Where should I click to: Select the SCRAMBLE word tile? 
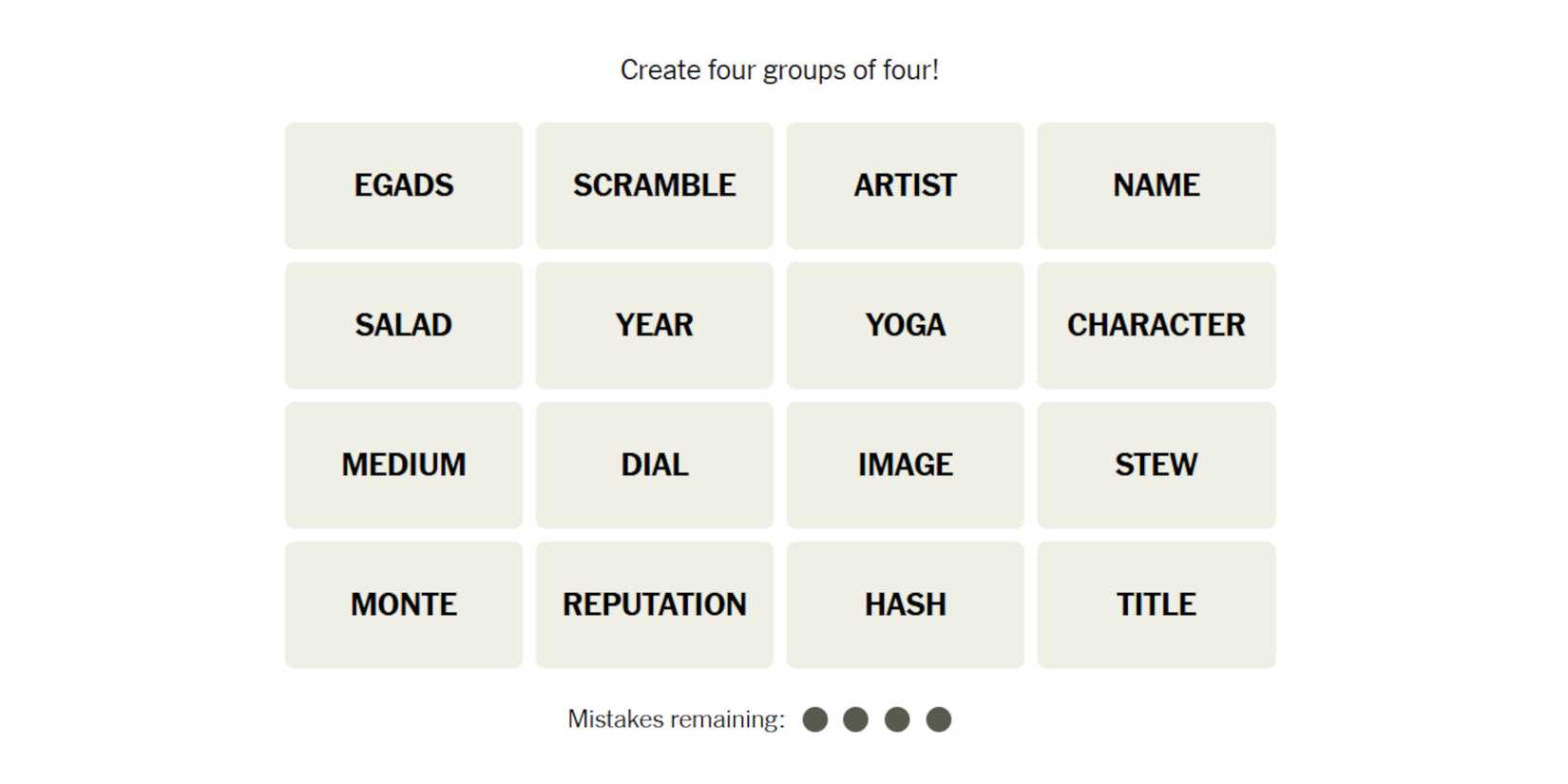pos(654,185)
